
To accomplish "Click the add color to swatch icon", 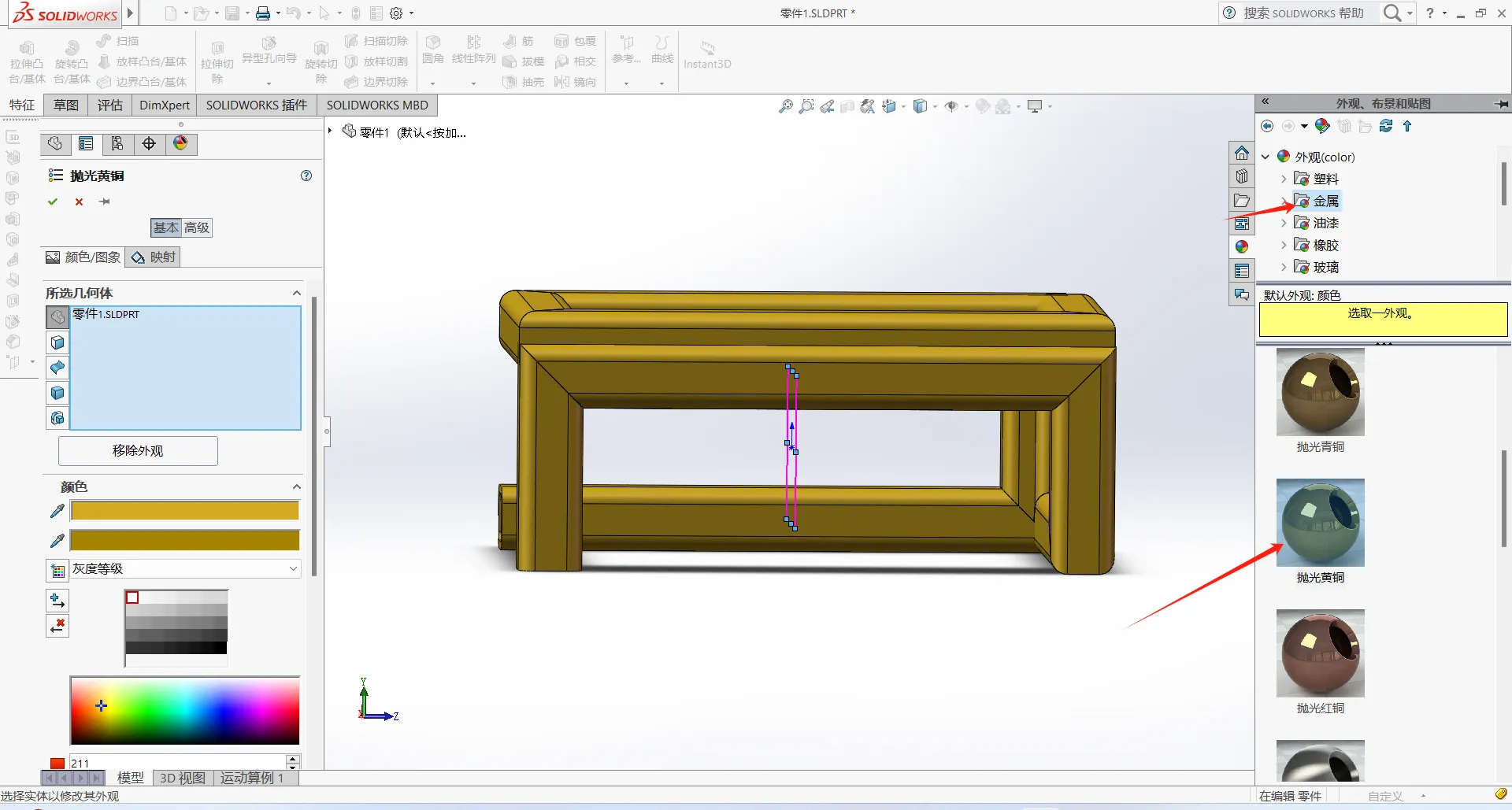I will click(x=57, y=601).
